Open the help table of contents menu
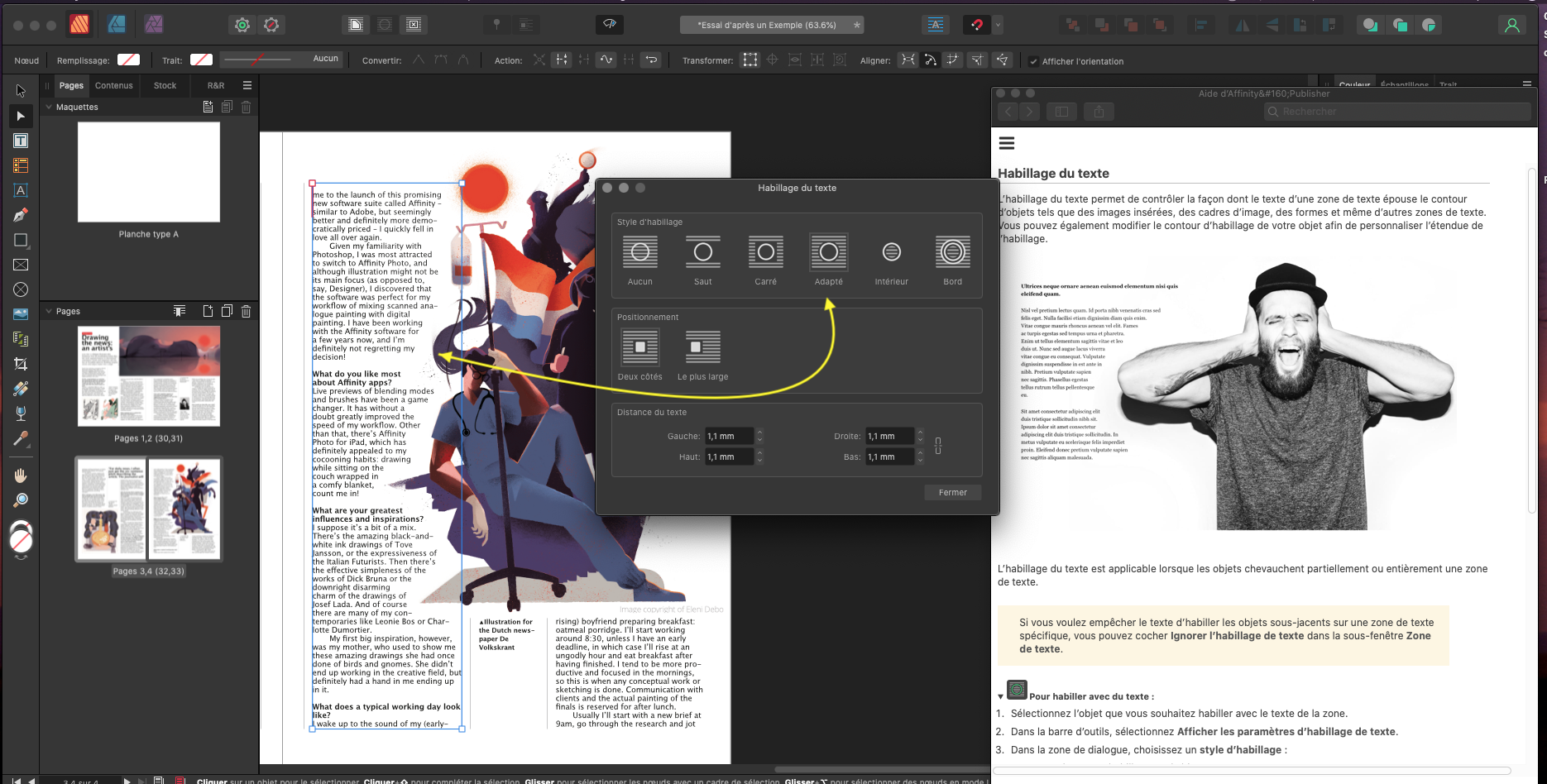1547x784 pixels. click(x=1007, y=143)
